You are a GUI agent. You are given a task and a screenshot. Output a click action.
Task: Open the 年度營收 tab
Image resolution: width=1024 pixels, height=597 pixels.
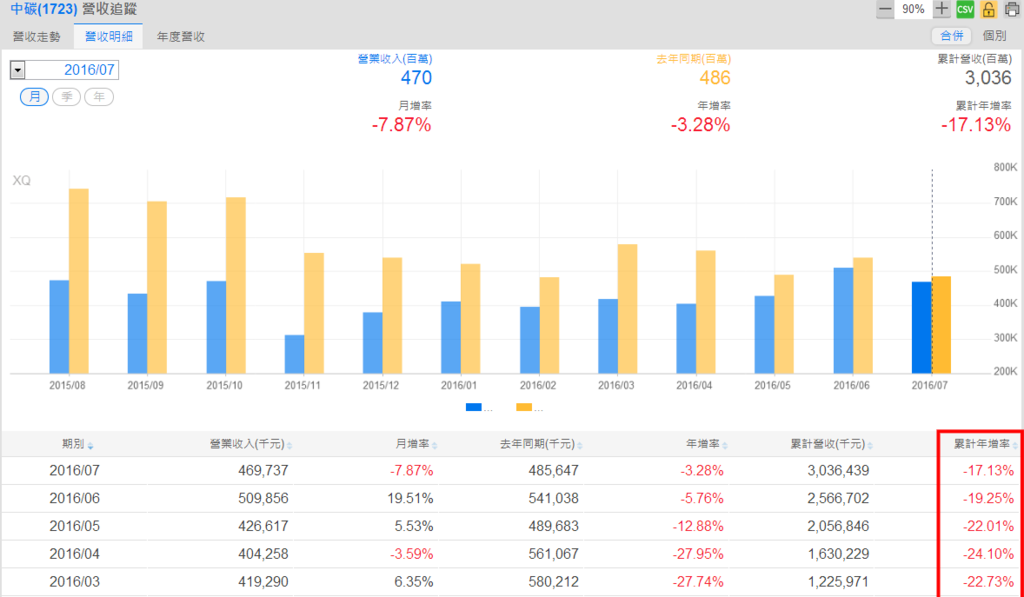[181, 37]
